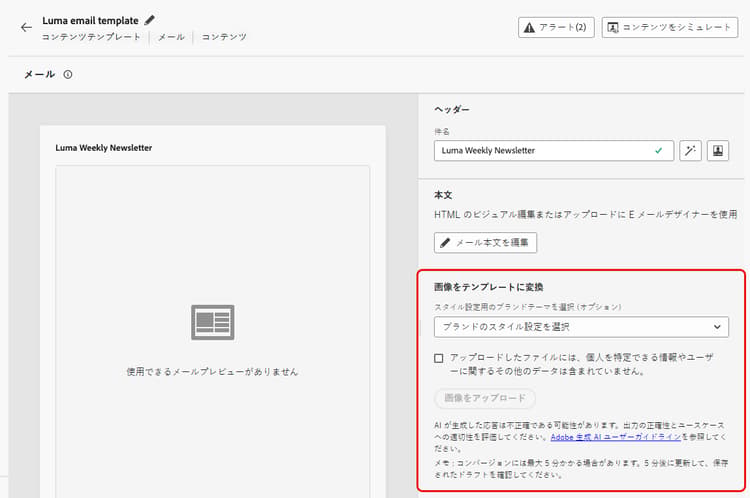Show info icon next to メール heading
This screenshot has height=498, width=750.
pos(68,75)
